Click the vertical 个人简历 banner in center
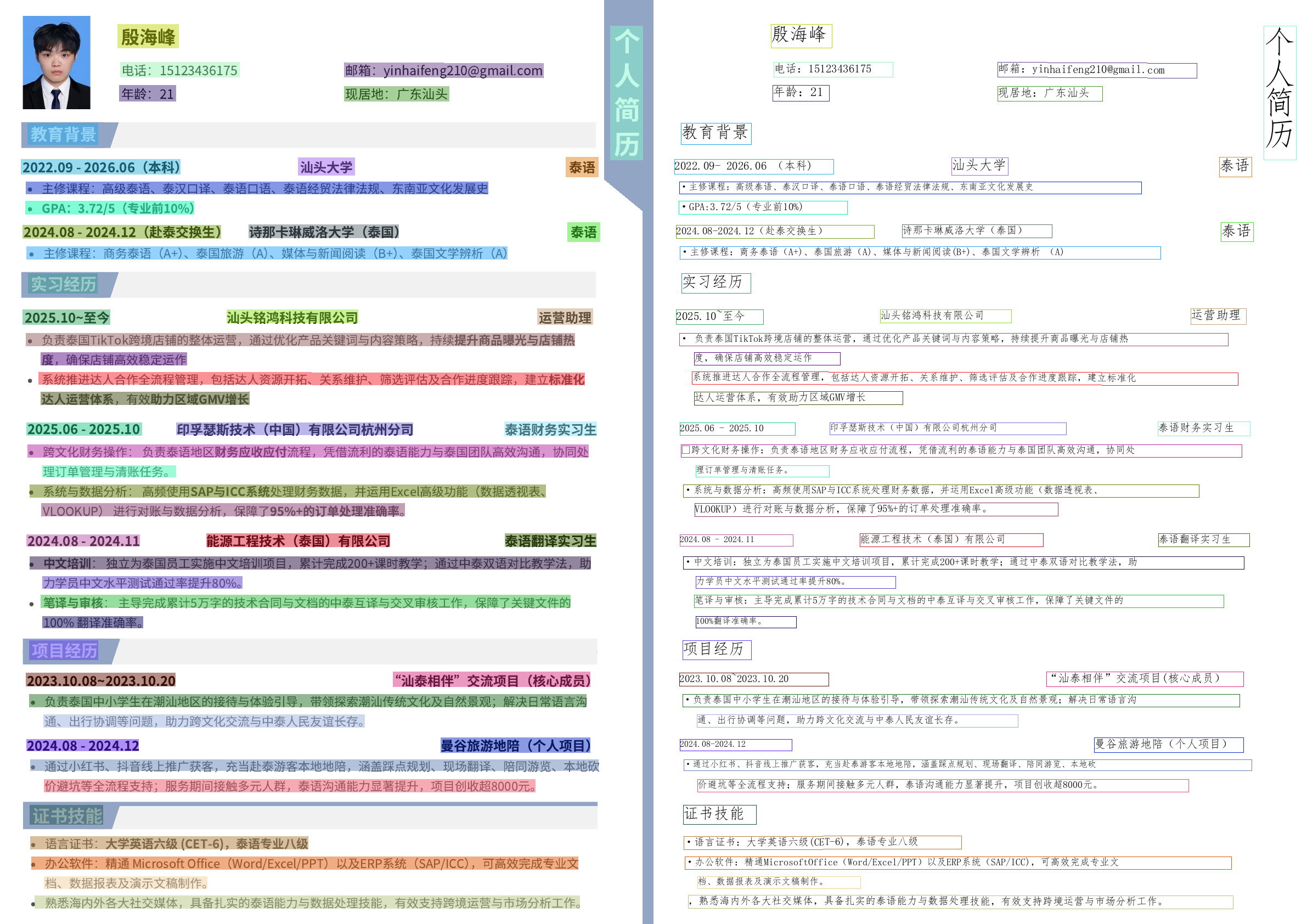 (x=626, y=93)
